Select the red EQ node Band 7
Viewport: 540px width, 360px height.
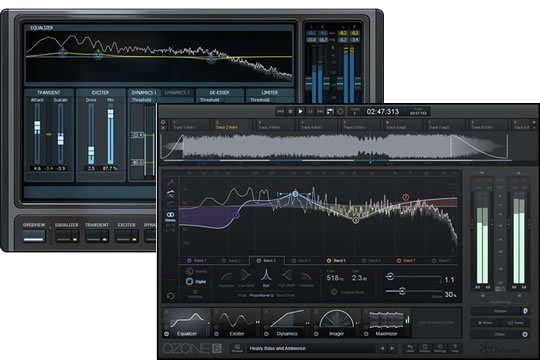pos(406,197)
